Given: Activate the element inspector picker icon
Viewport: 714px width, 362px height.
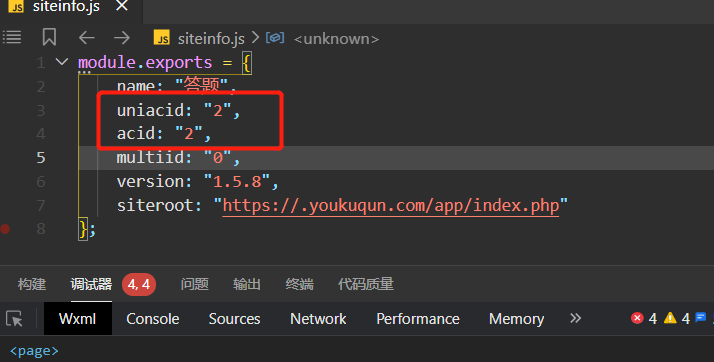Looking at the screenshot, I should point(14,319).
